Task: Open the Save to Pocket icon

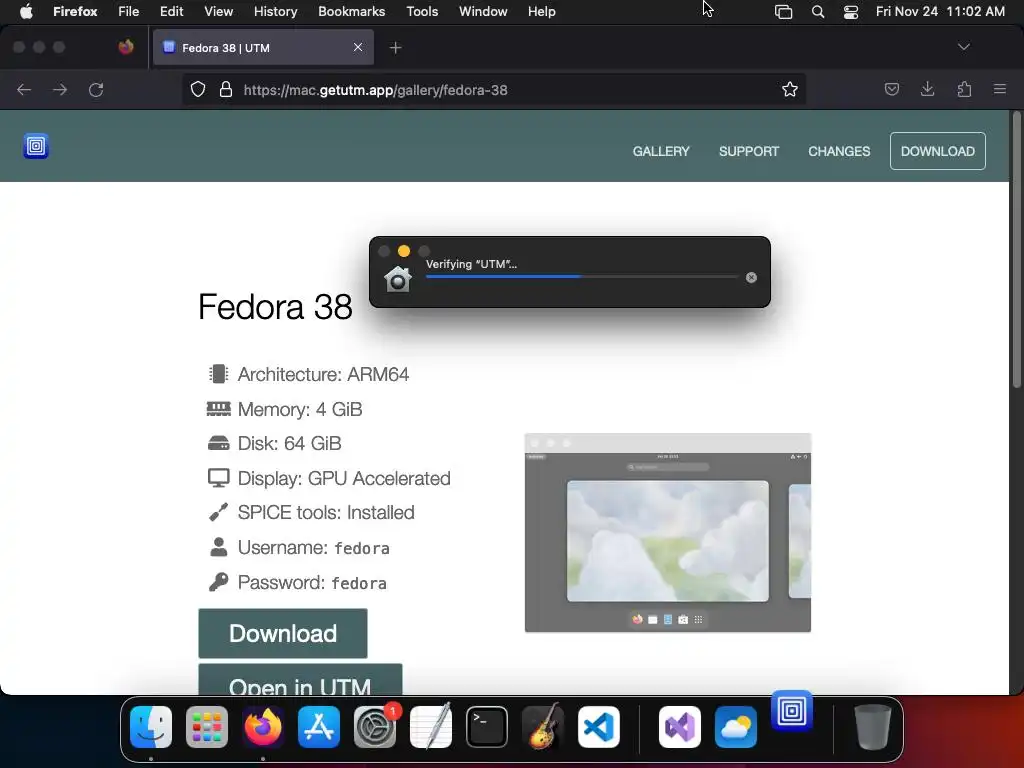Action: pos(891,89)
